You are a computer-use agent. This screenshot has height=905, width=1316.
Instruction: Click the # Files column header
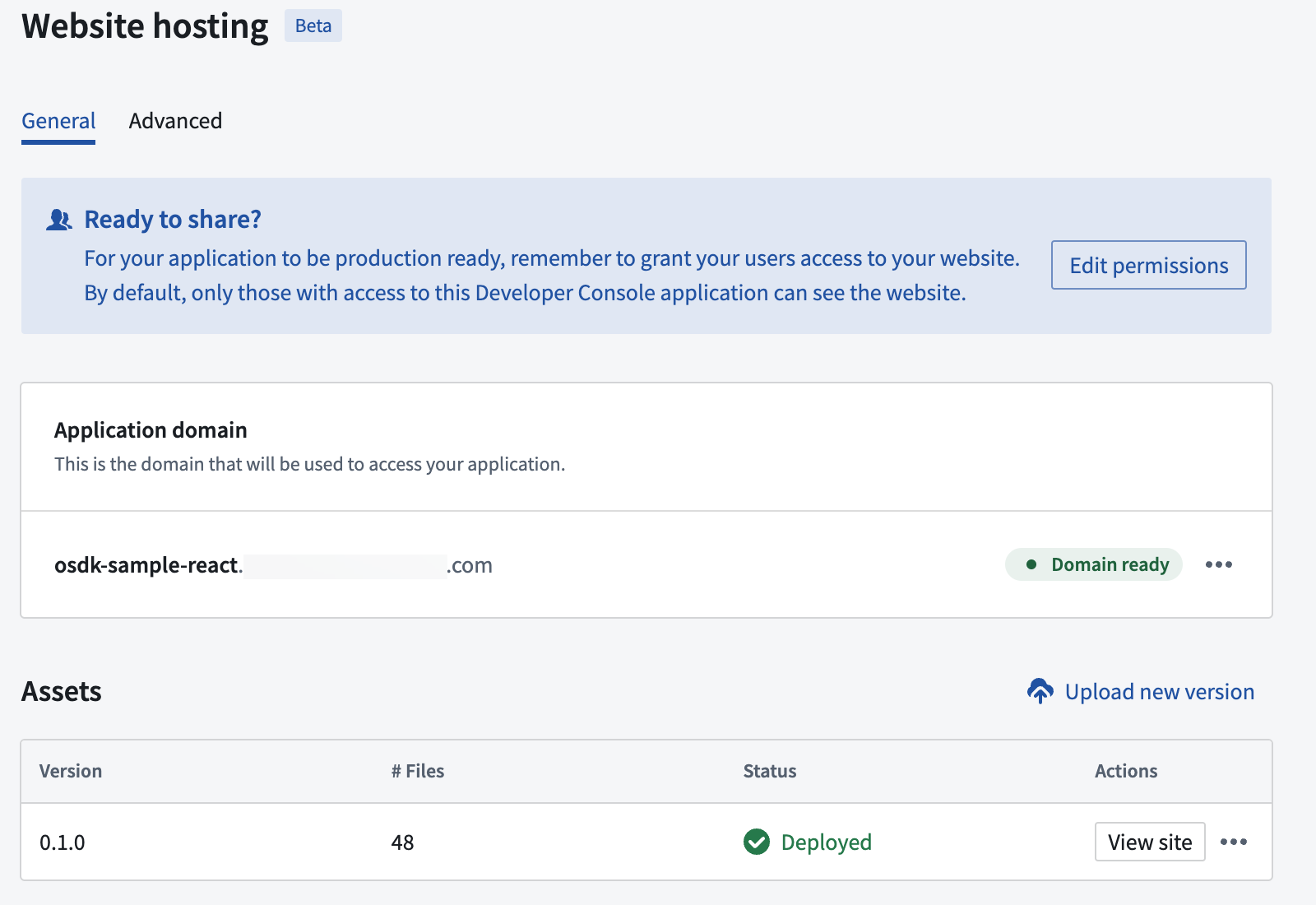pos(418,771)
